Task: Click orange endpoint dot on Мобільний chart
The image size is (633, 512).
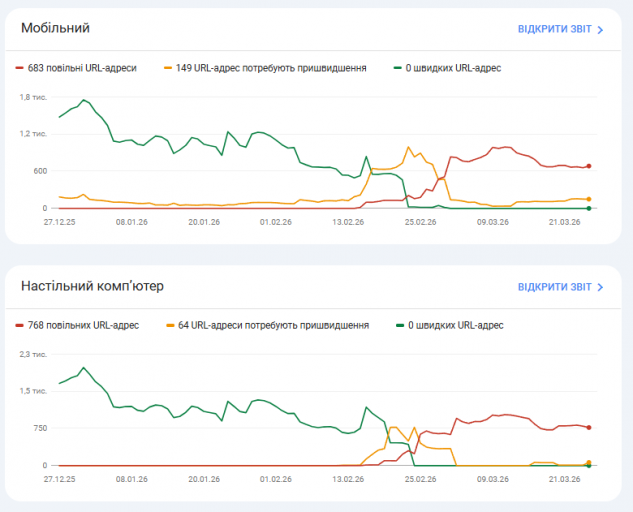Action: click(589, 199)
